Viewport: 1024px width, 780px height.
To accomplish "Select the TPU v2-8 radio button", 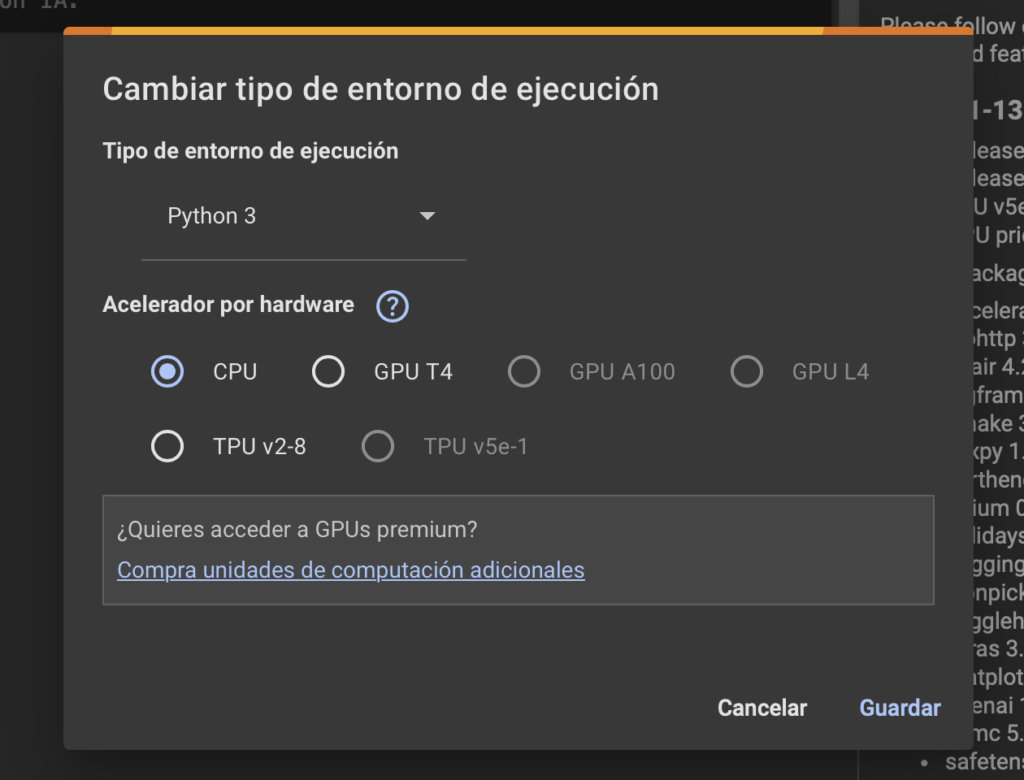I will pos(167,446).
